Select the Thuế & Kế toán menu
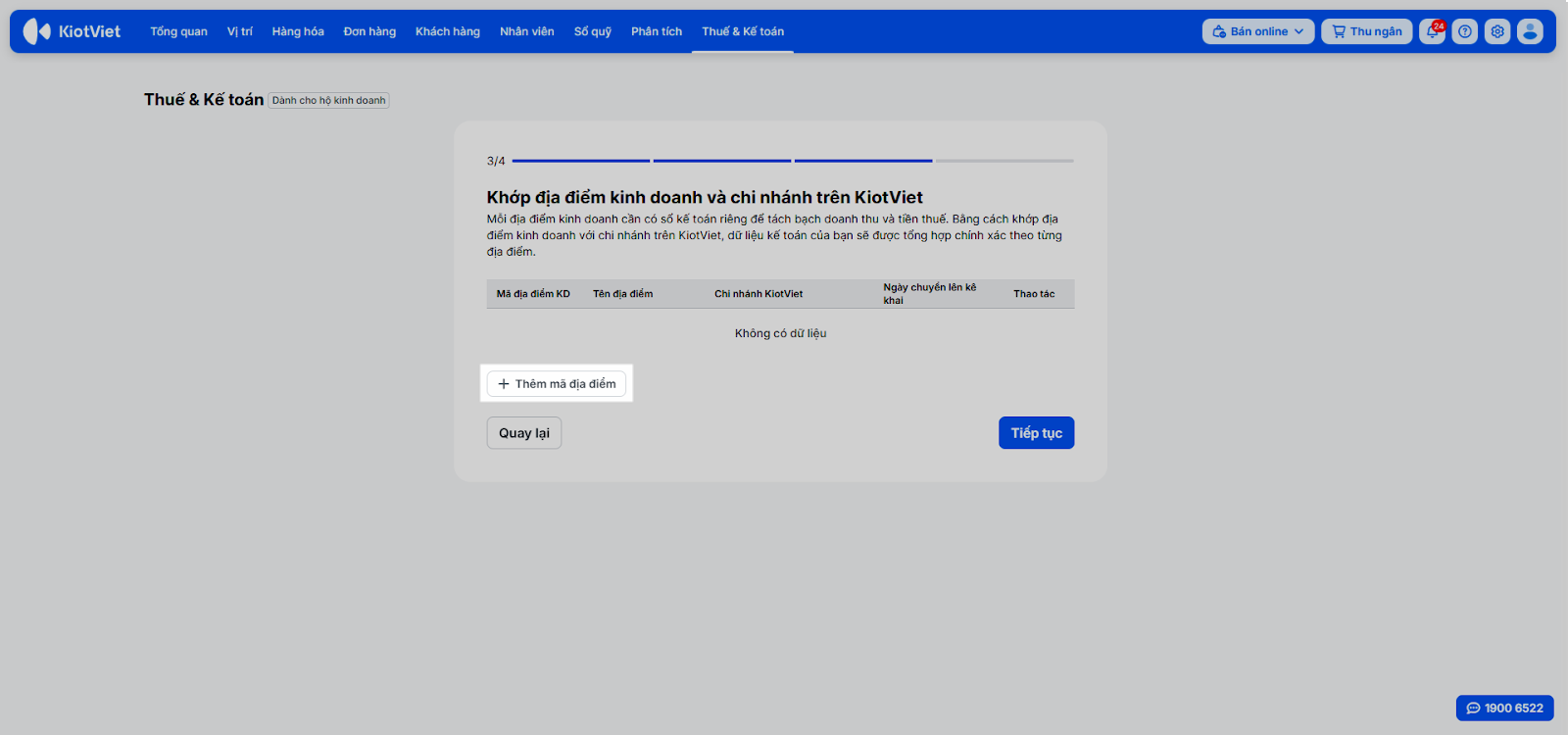The image size is (1568, 735). (743, 31)
